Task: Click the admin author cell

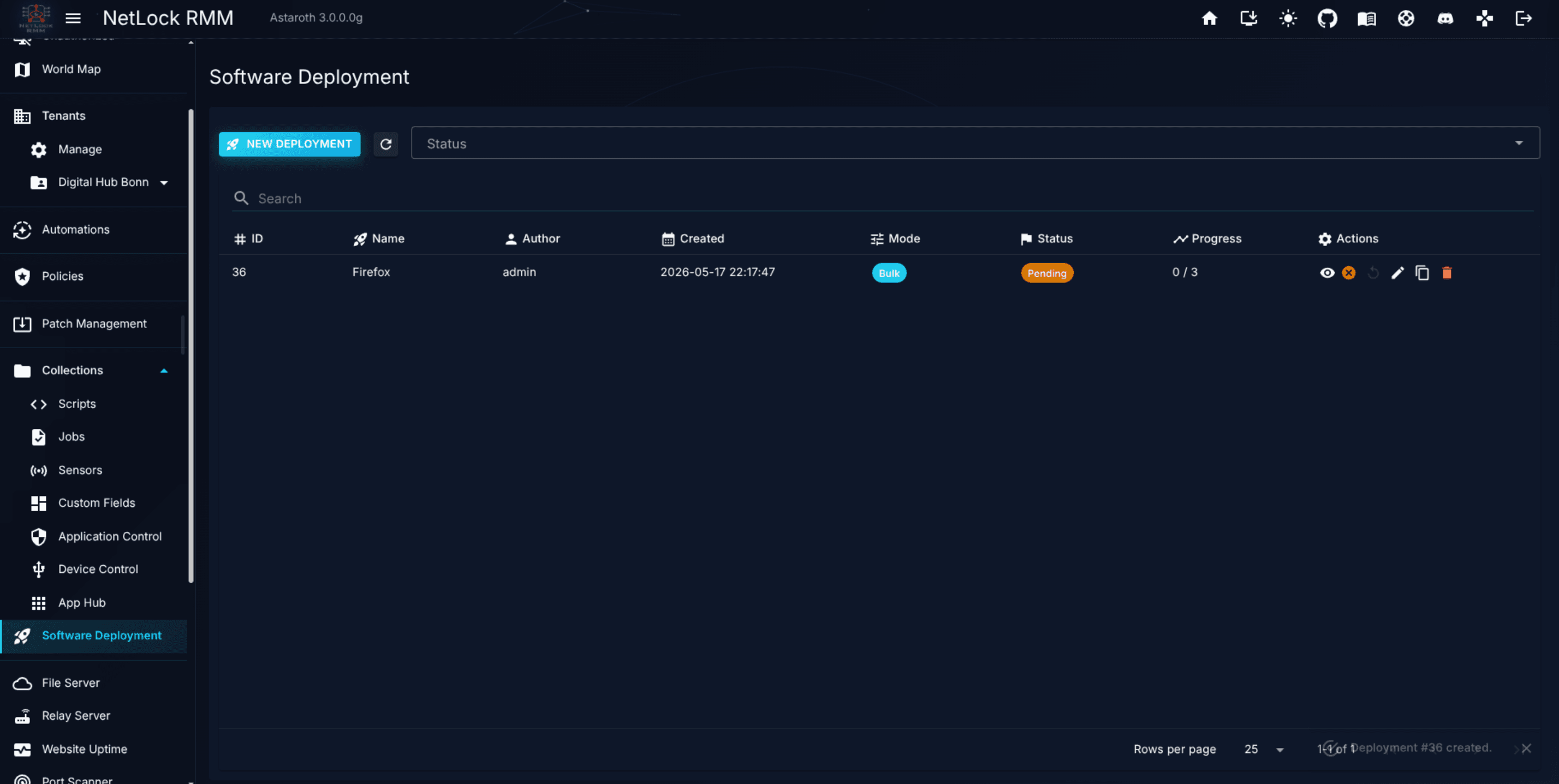Action: click(519, 272)
